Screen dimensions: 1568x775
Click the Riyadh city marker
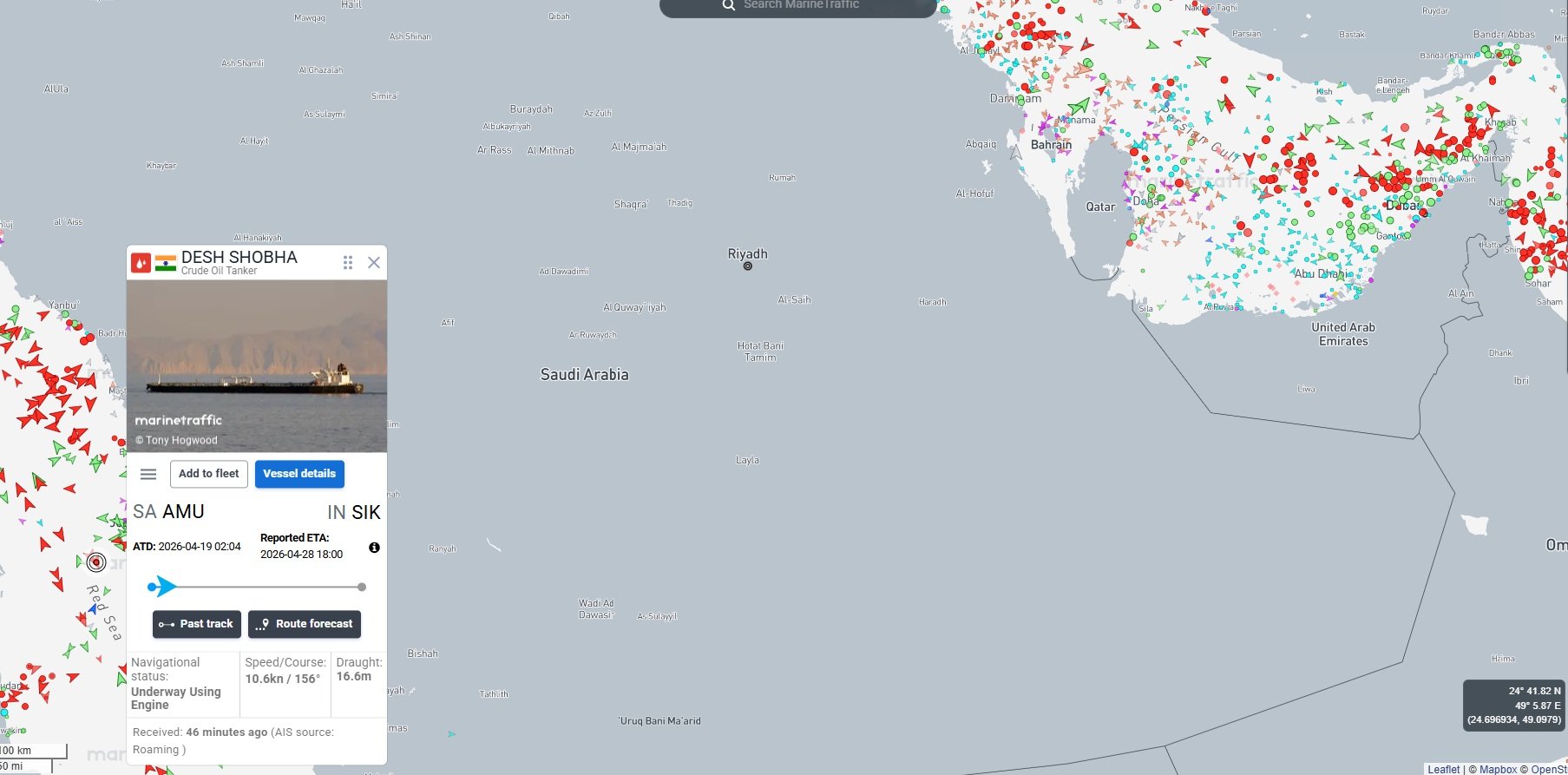pyautogui.click(x=747, y=266)
